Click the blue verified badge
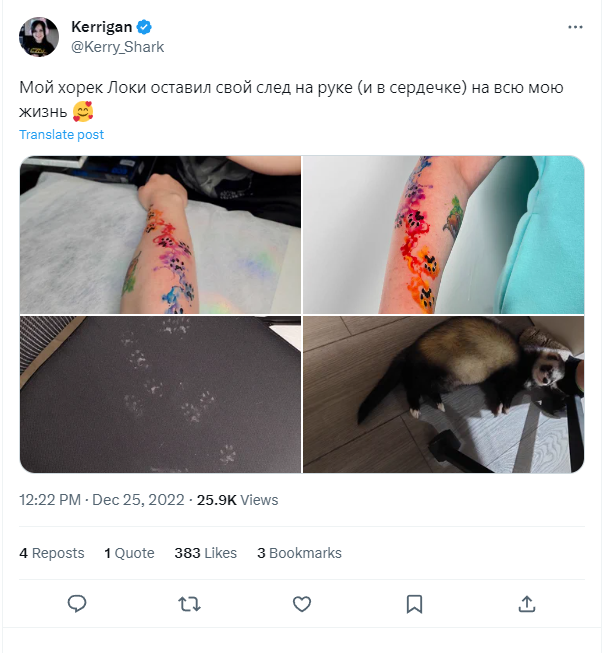611x653 pixels. click(x=144, y=27)
